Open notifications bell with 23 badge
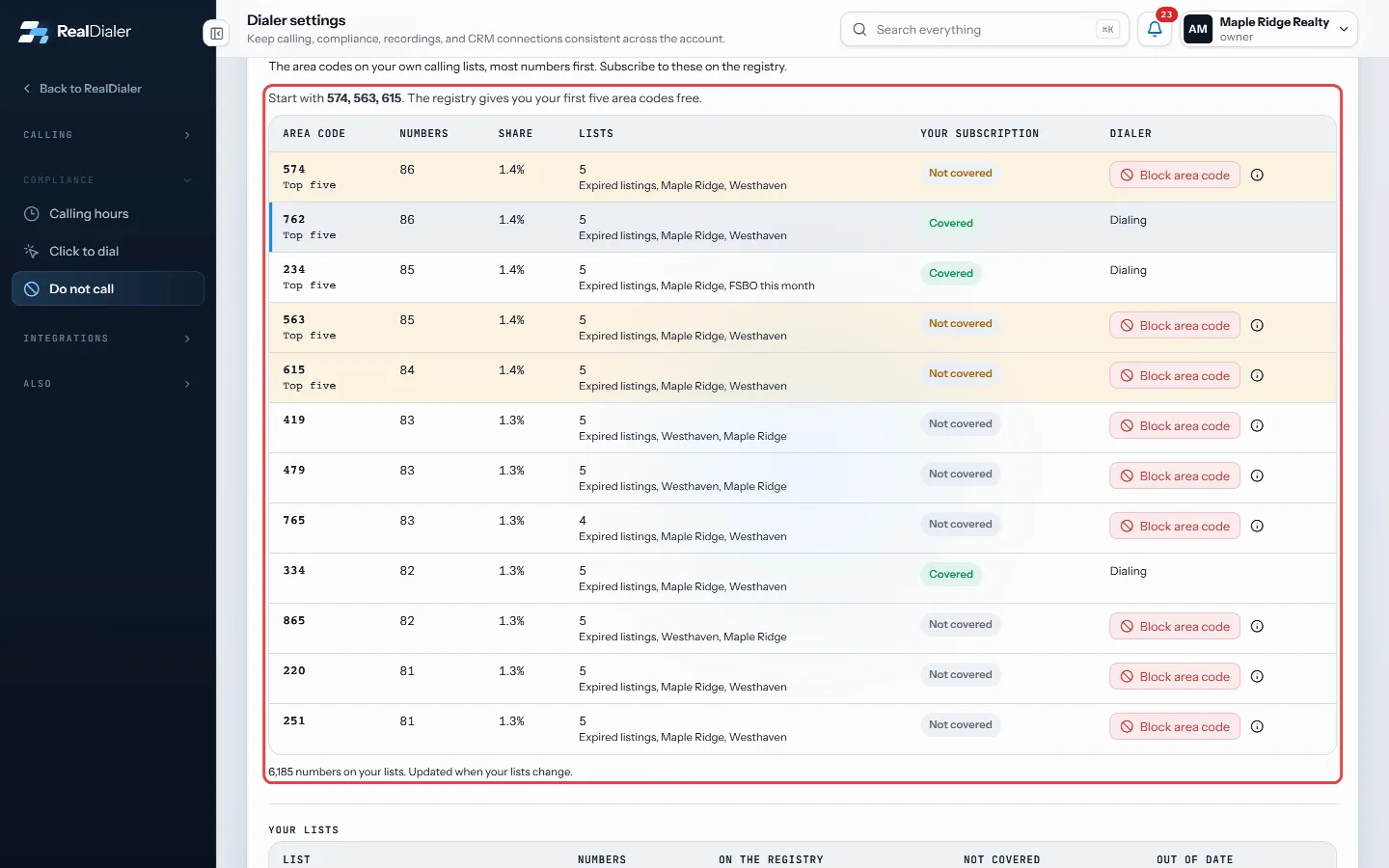Image resolution: width=1389 pixels, height=868 pixels. point(1155,29)
